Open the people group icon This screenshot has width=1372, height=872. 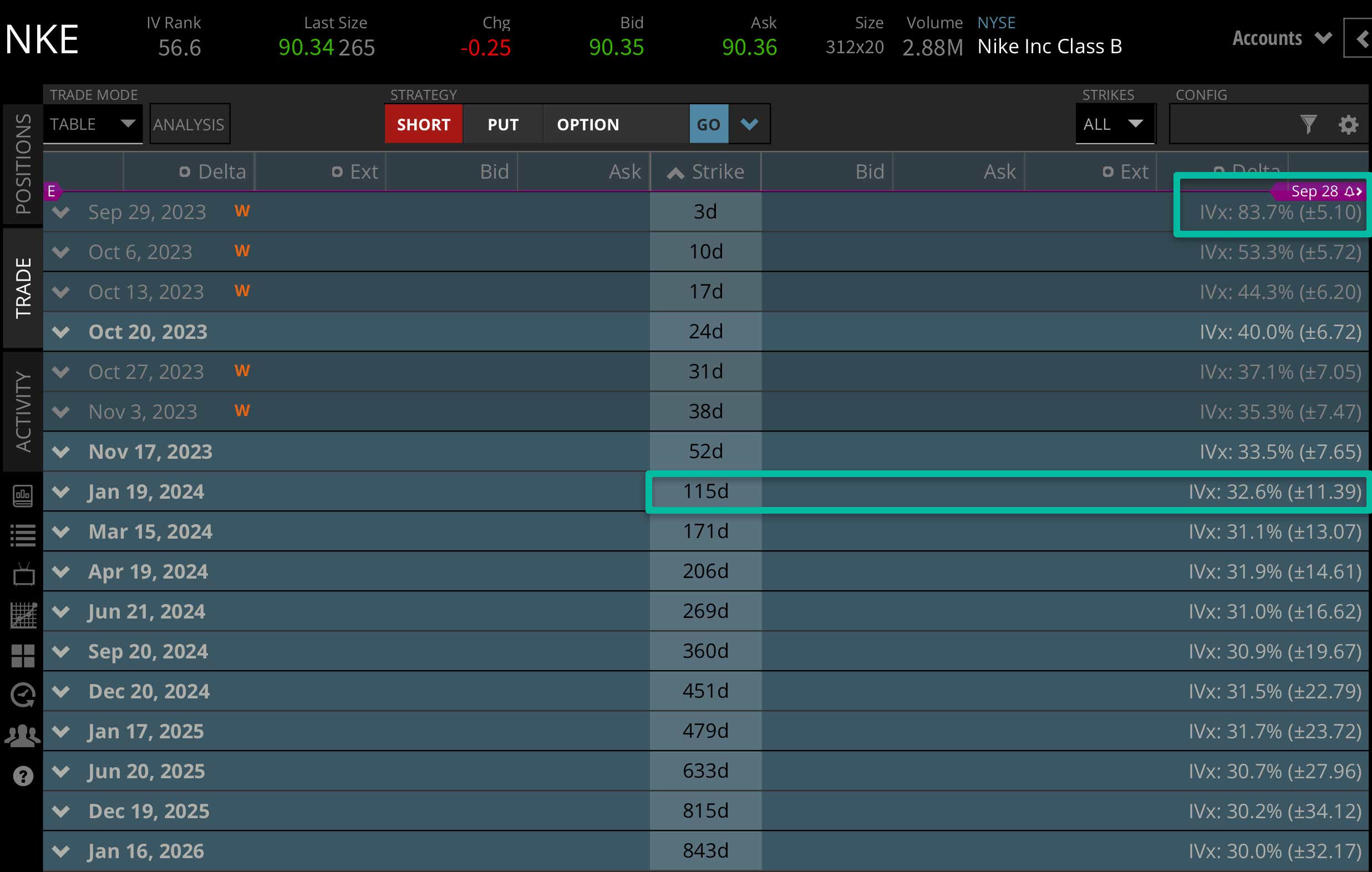coord(23,735)
